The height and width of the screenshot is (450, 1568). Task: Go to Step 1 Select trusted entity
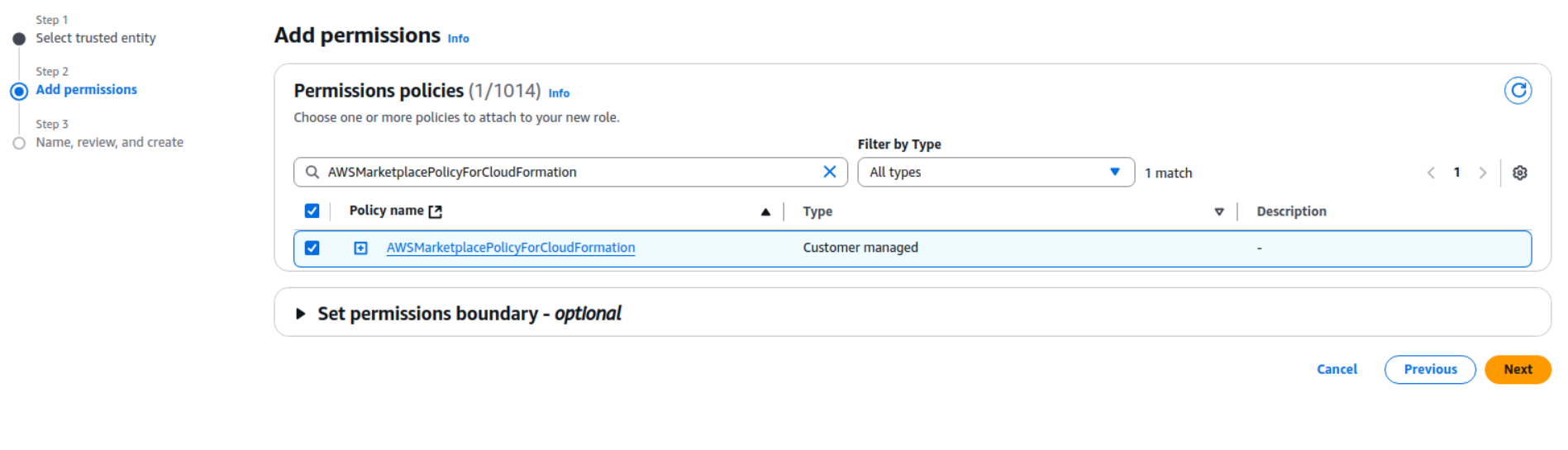point(95,38)
